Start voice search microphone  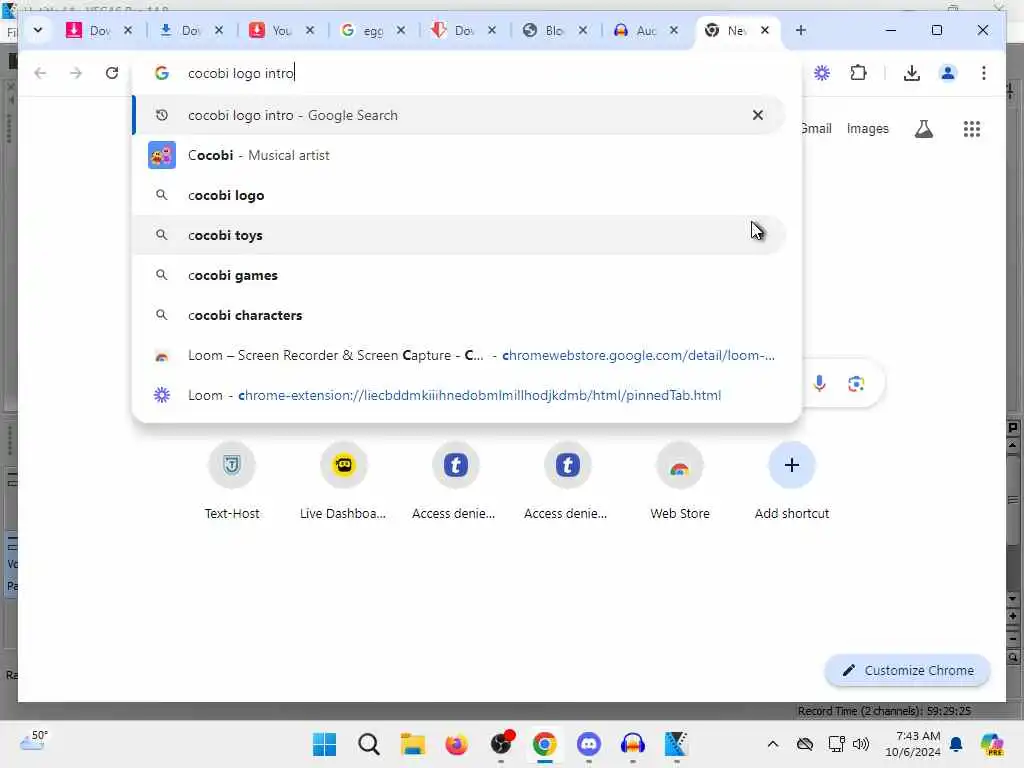point(820,383)
